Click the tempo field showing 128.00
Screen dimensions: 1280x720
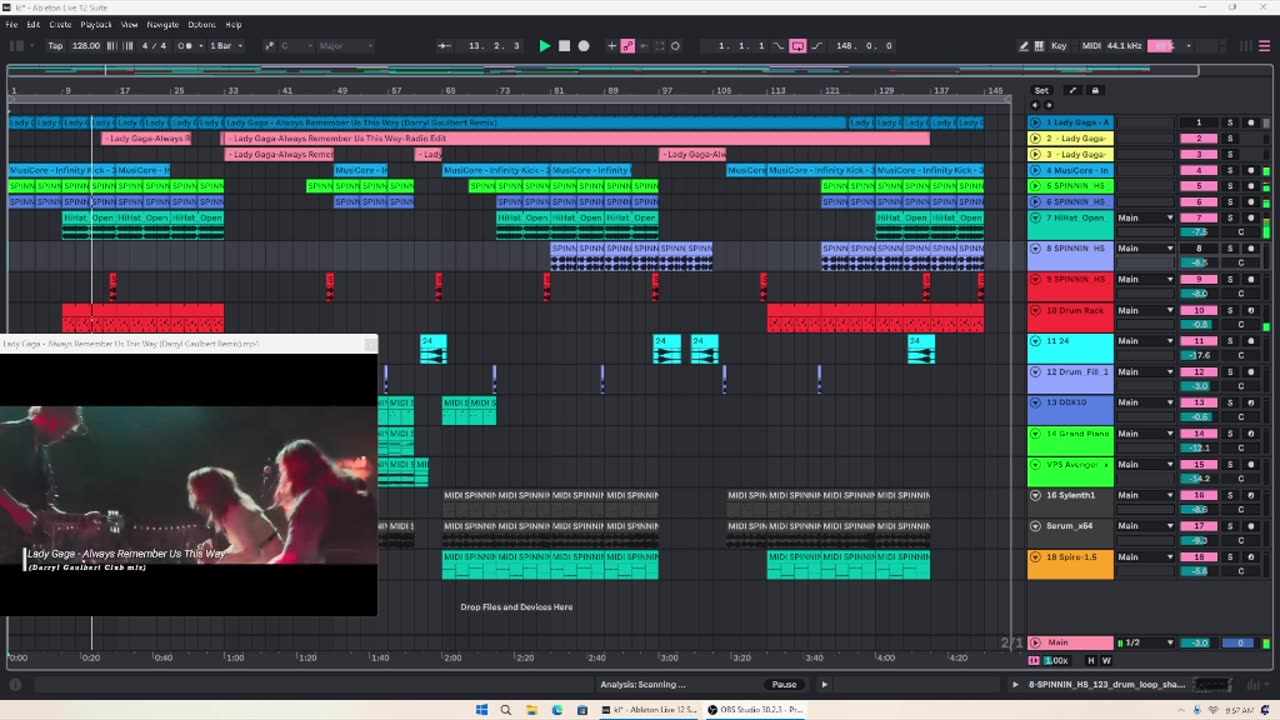[86, 46]
